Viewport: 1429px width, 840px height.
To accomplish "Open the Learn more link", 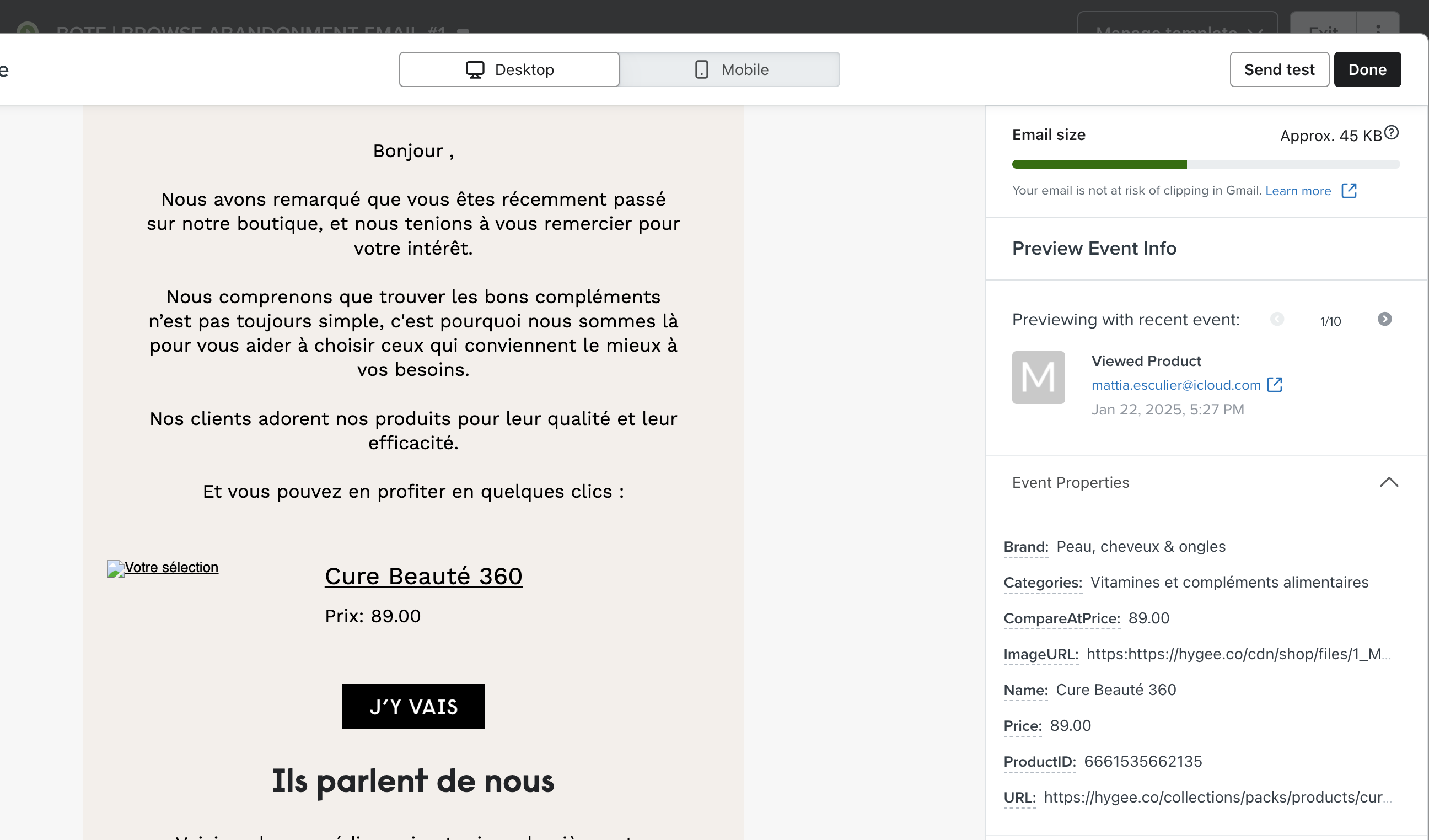I will tap(1298, 191).
